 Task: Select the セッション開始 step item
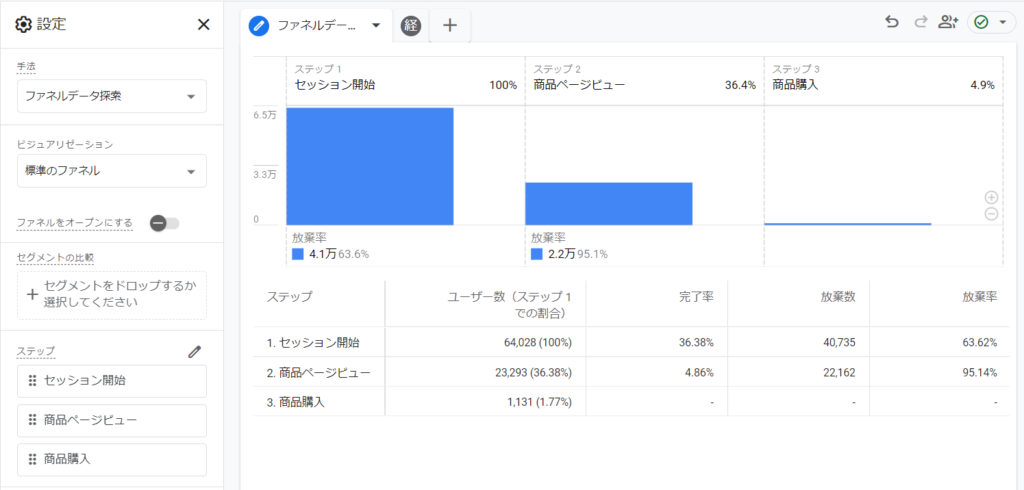112,381
